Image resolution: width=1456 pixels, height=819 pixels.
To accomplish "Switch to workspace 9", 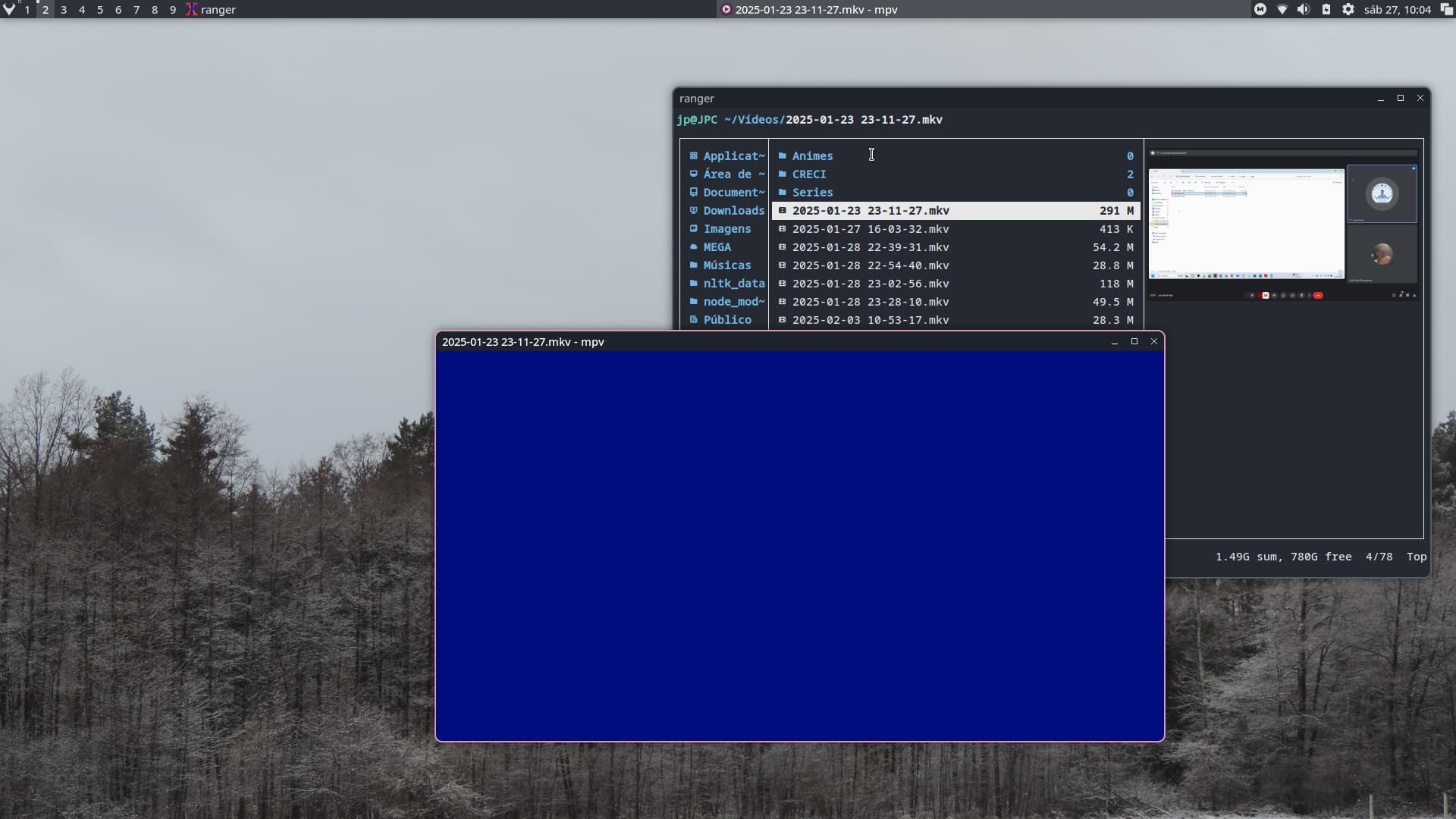I will tap(173, 10).
